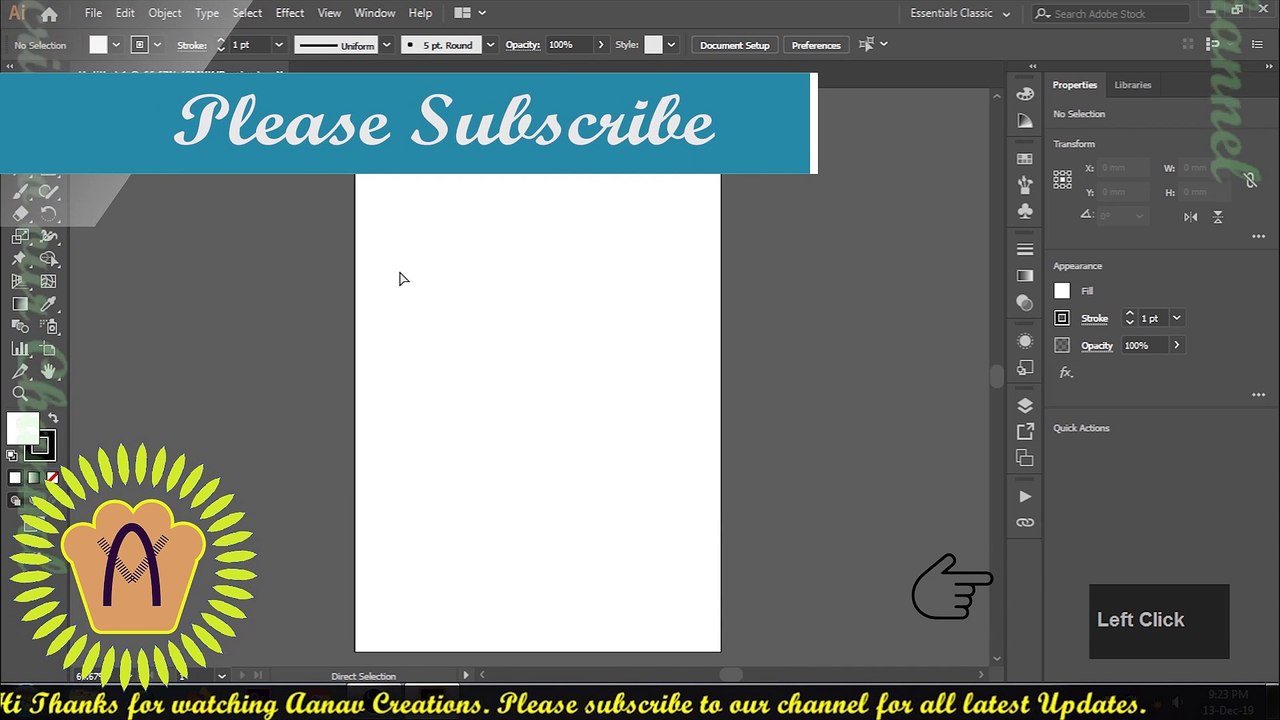Select the Gradient tool
The height and width of the screenshot is (720, 1280).
coord(20,304)
